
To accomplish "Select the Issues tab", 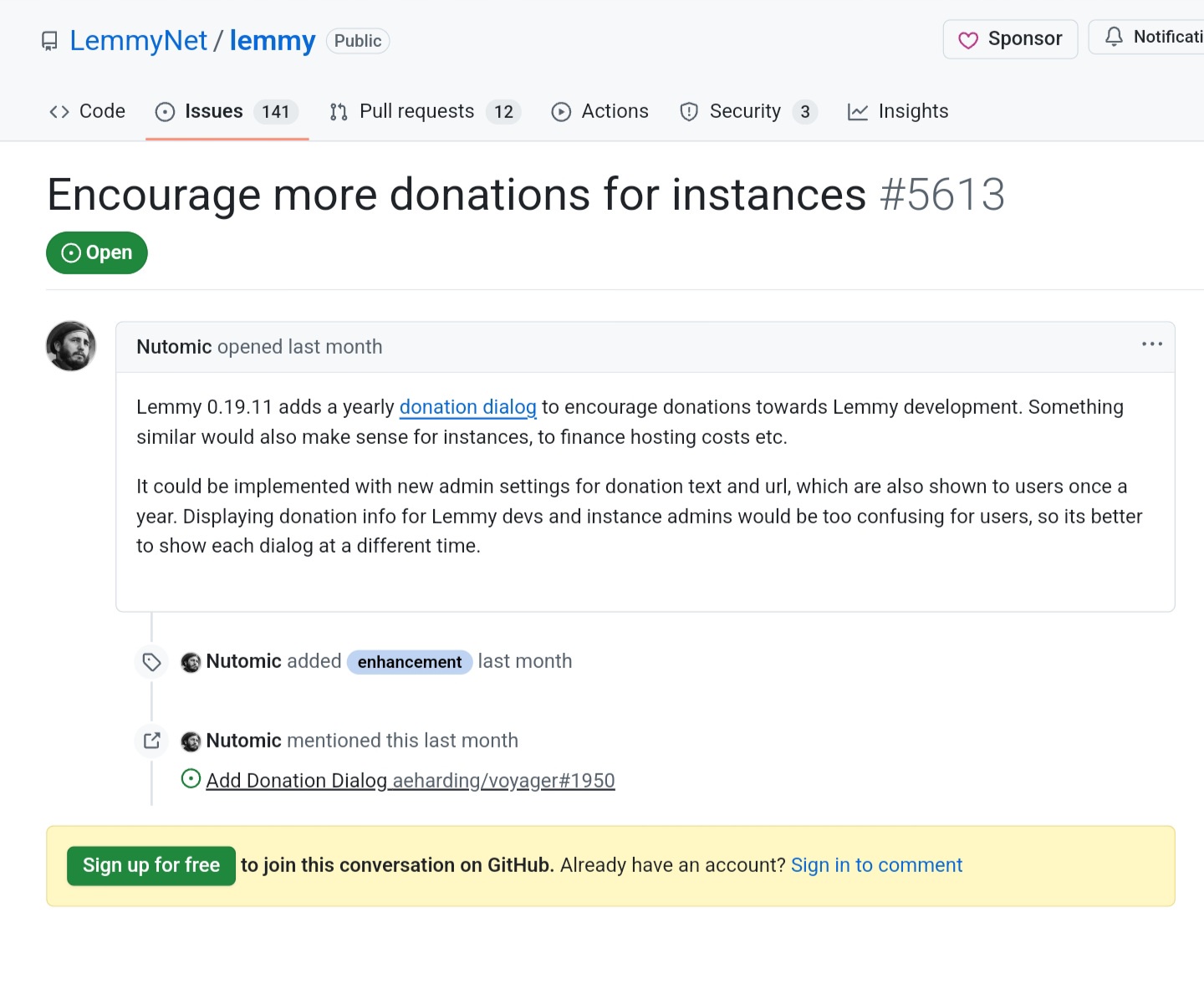I will point(227,111).
